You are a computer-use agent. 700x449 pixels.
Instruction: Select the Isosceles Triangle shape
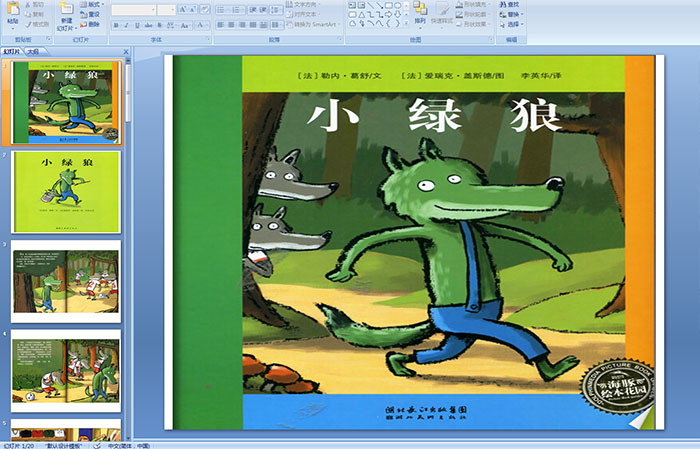(x=362, y=15)
